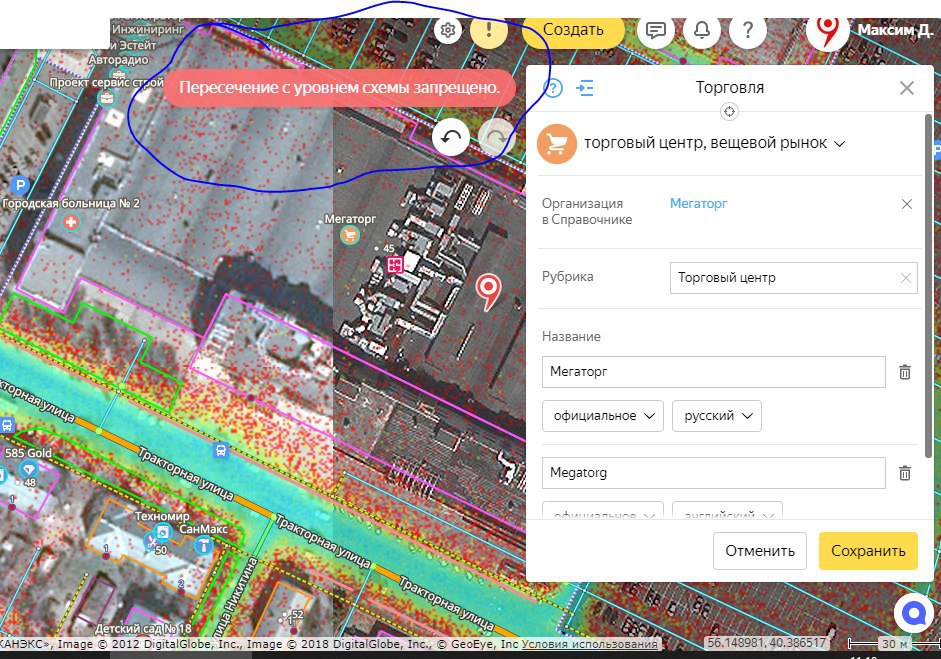
Task: Click the pink building entrance marker near 45
Action: [x=394, y=264]
